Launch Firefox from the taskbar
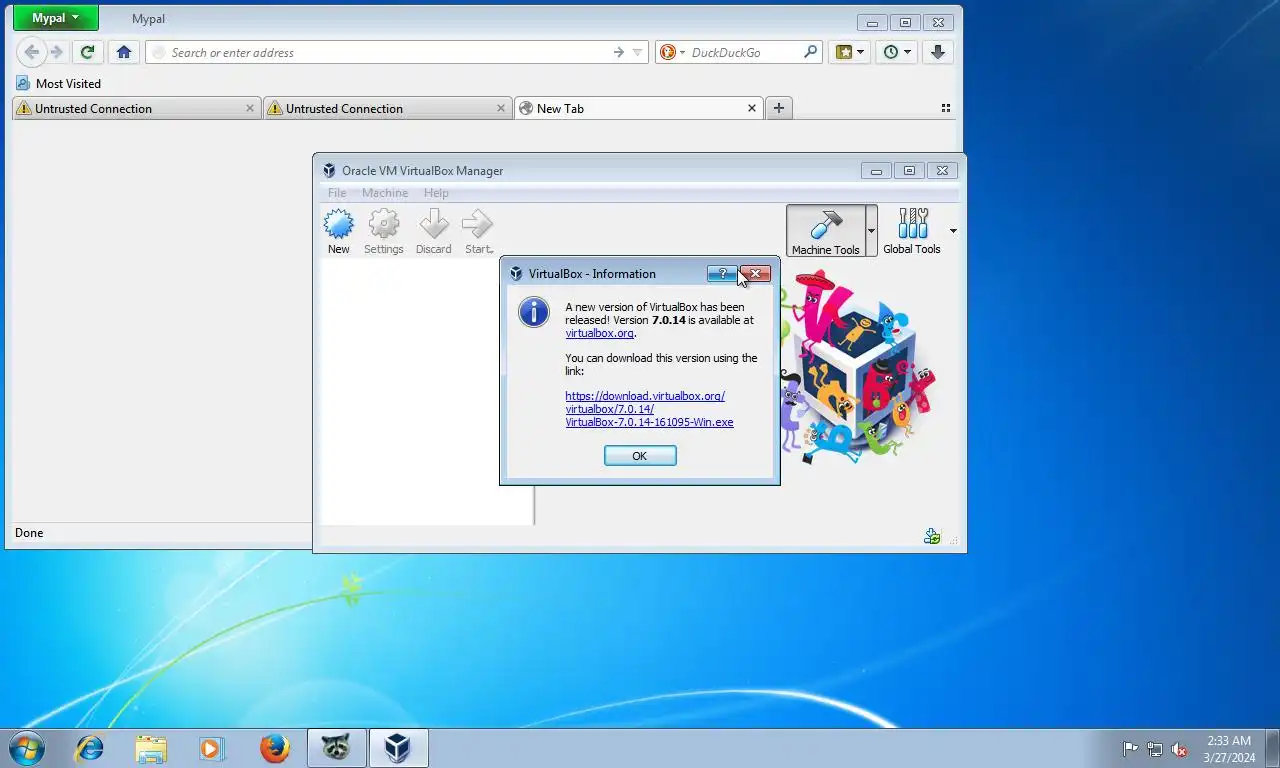 (274, 748)
